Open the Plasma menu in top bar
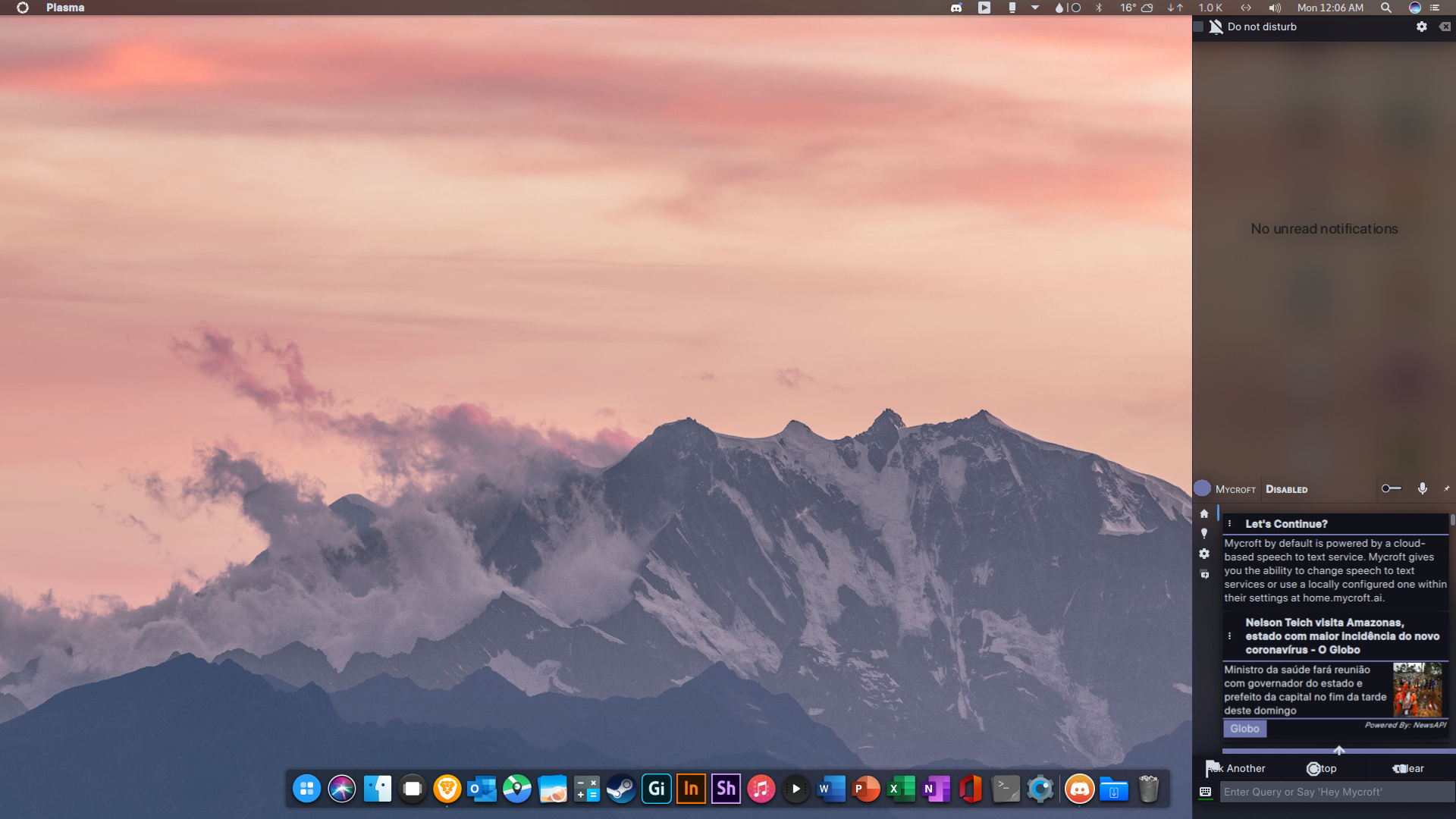The image size is (1456, 819). point(65,8)
